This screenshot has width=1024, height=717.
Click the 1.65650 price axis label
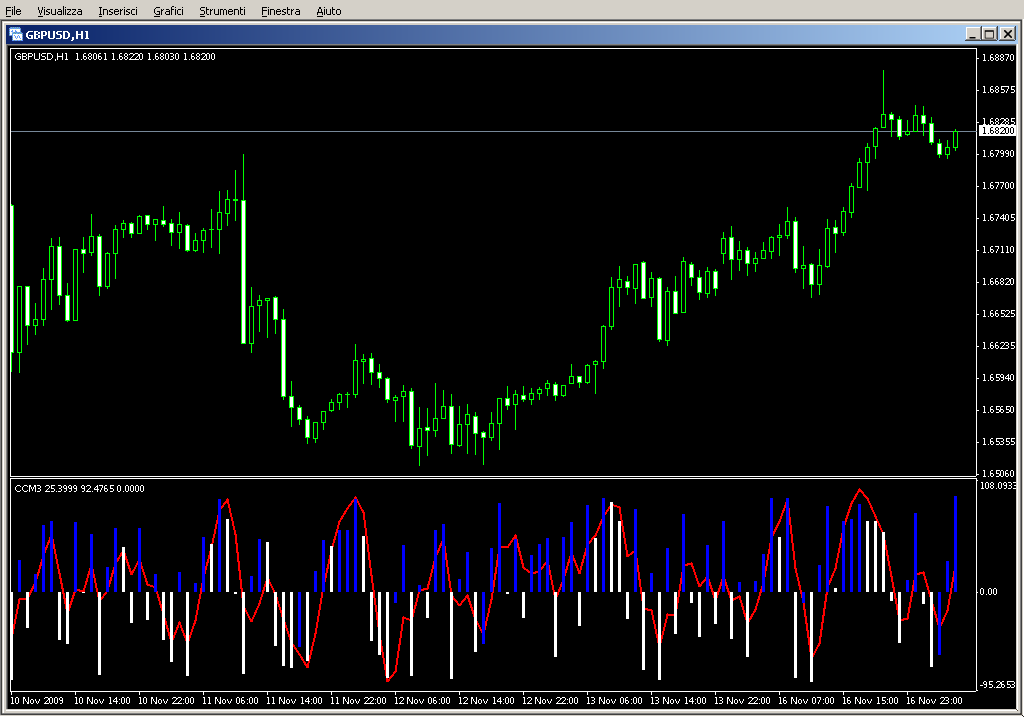998,409
